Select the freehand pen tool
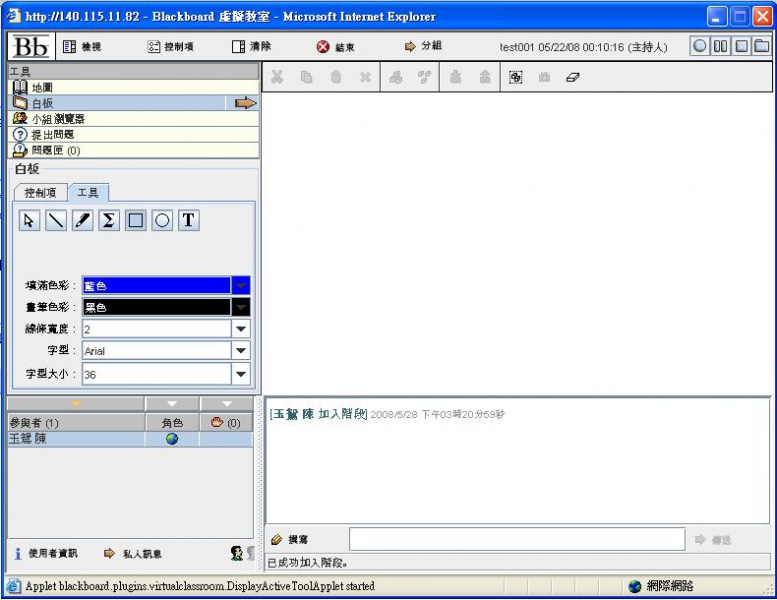Screen dimensions: 777x600 click(83, 221)
